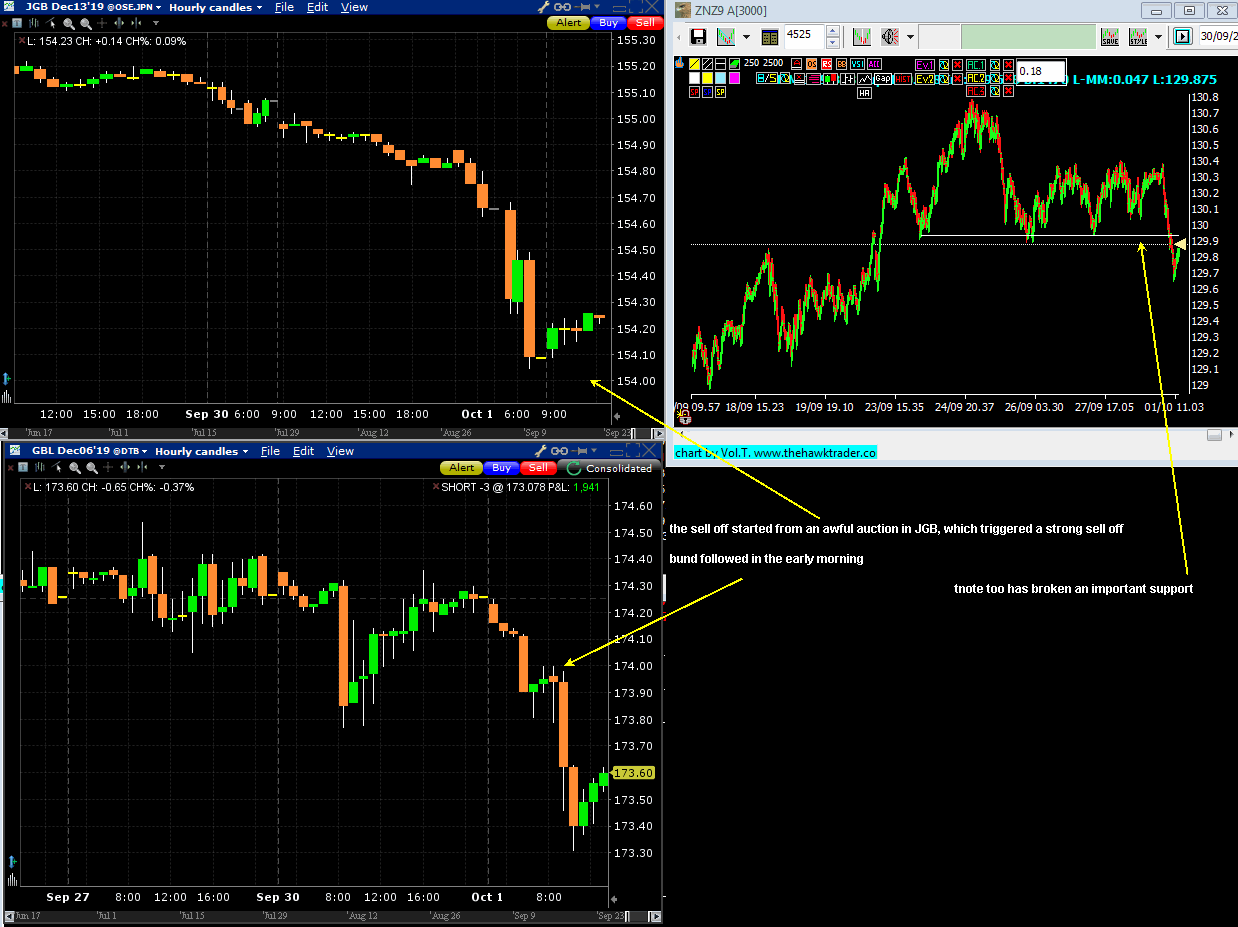Zoom in on the JGB chart
The width and height of the screenshot is (1238, 927).
[69, 23]
